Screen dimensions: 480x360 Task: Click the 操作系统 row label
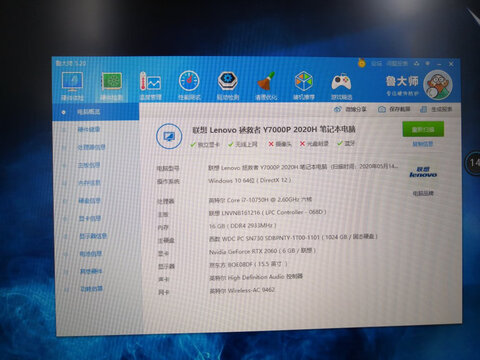(168, 181)
